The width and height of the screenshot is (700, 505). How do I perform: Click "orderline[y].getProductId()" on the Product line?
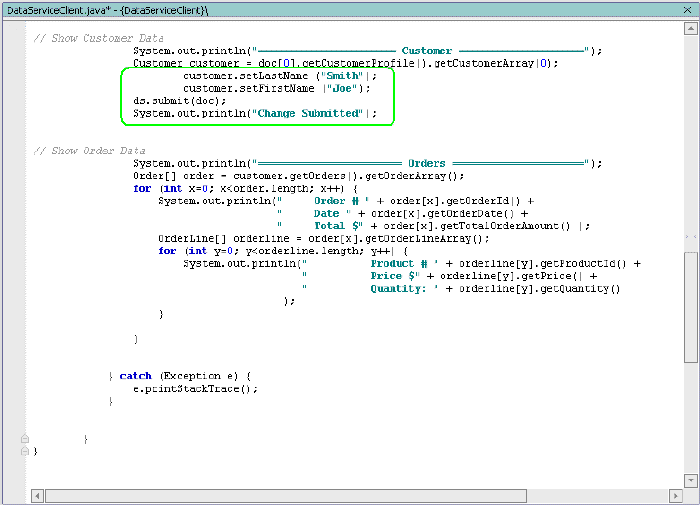coord(543,263)
